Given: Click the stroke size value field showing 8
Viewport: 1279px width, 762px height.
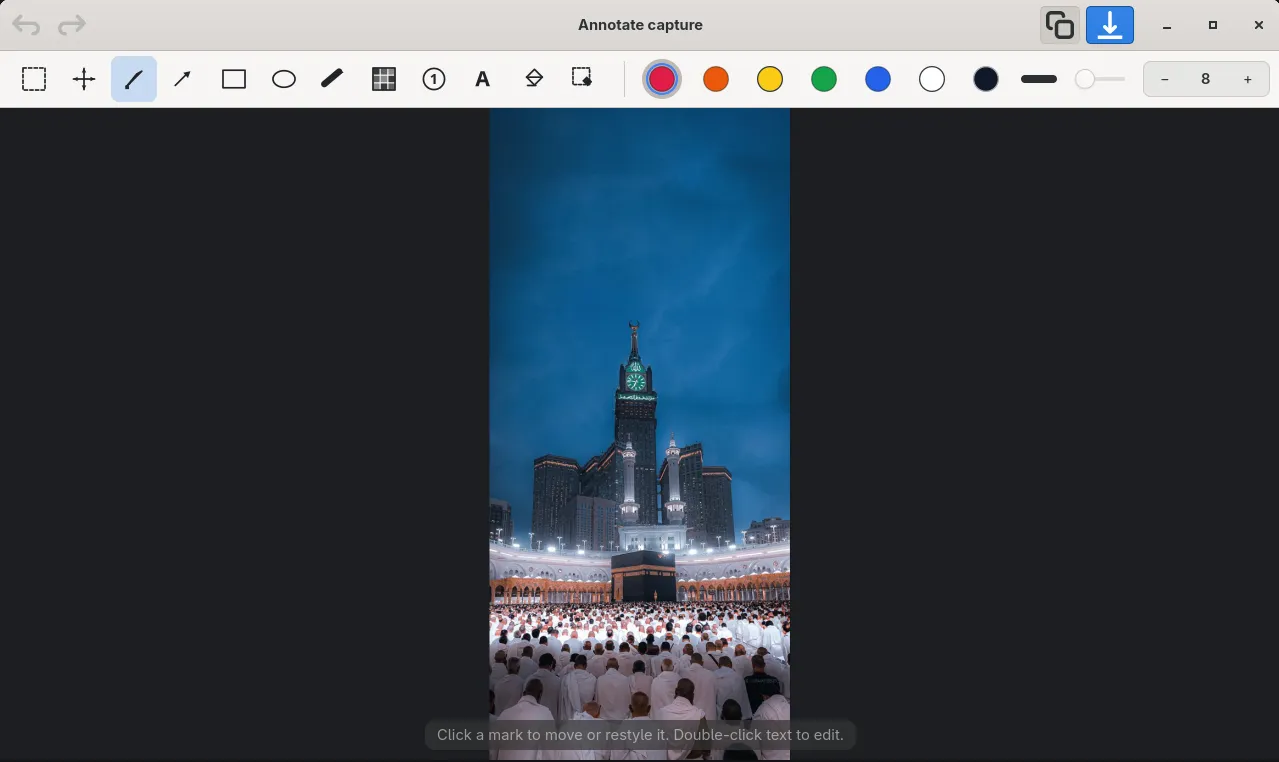Looking at the screenshot, I should (1206, 79).
